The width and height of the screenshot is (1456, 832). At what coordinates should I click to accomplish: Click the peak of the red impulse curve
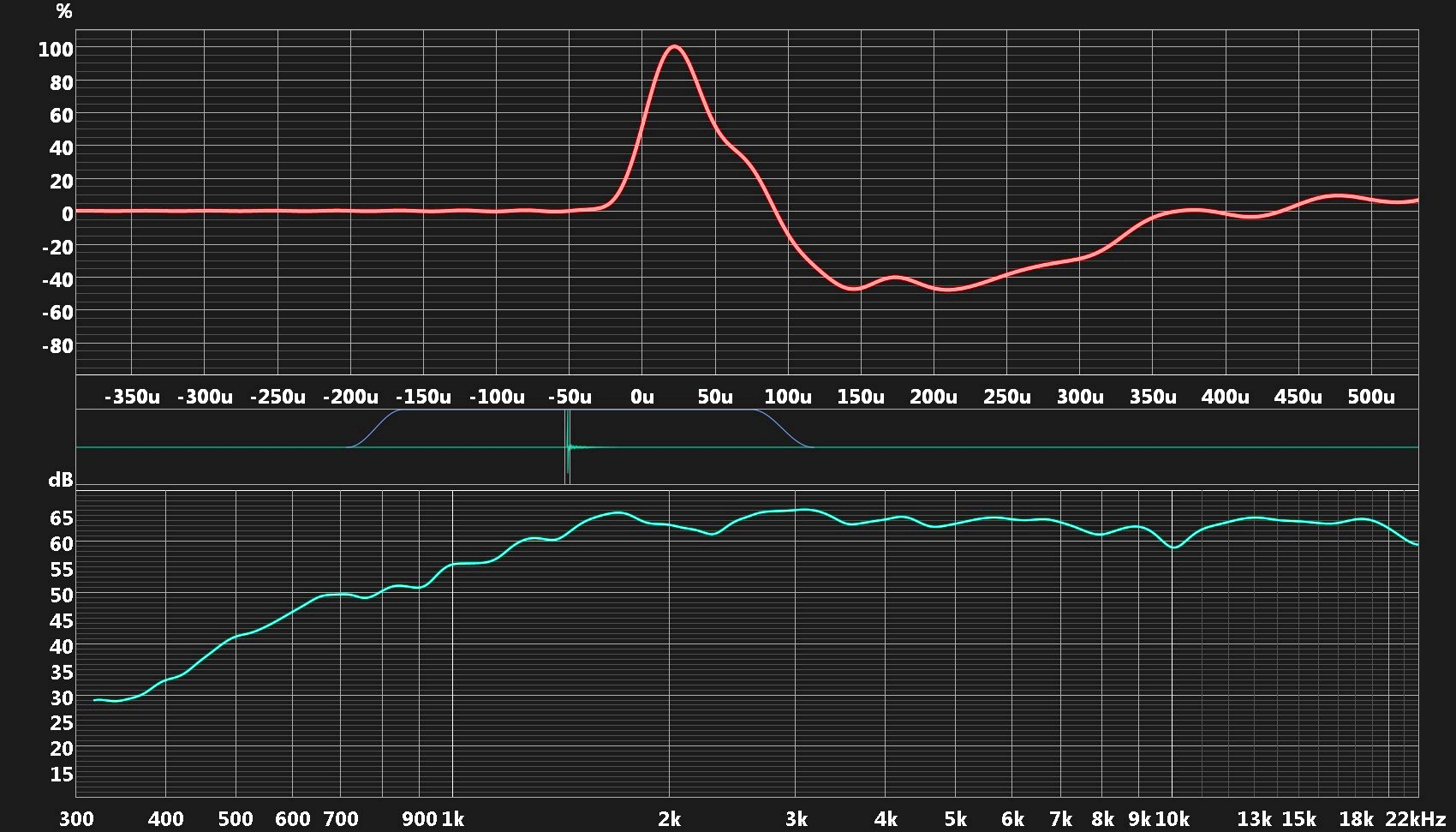pos(674,46)
